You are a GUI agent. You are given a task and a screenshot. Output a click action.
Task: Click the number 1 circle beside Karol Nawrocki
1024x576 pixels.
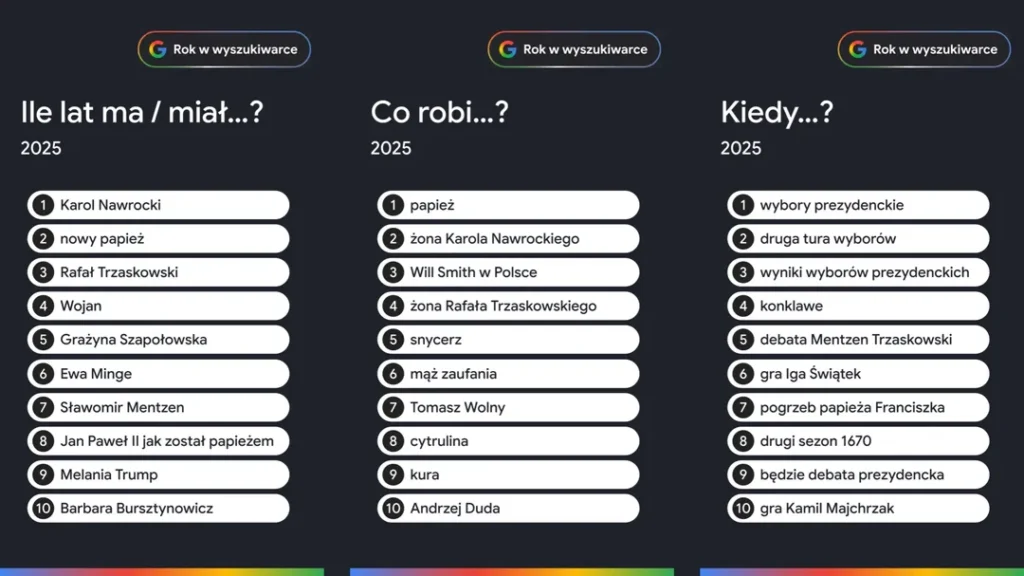(42, 205)
